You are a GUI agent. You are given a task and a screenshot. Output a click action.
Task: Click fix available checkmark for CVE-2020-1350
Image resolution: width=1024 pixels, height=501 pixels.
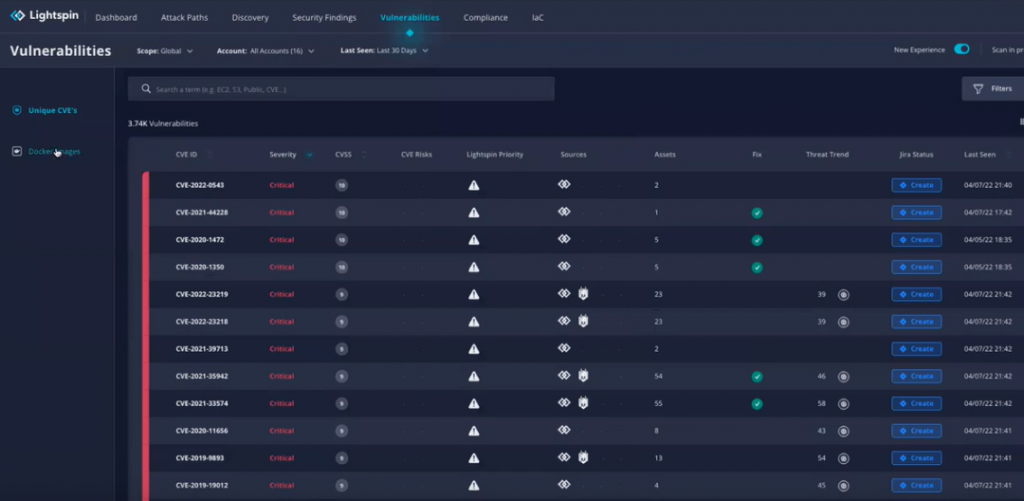pyautogui.click(x=757, y=268)
